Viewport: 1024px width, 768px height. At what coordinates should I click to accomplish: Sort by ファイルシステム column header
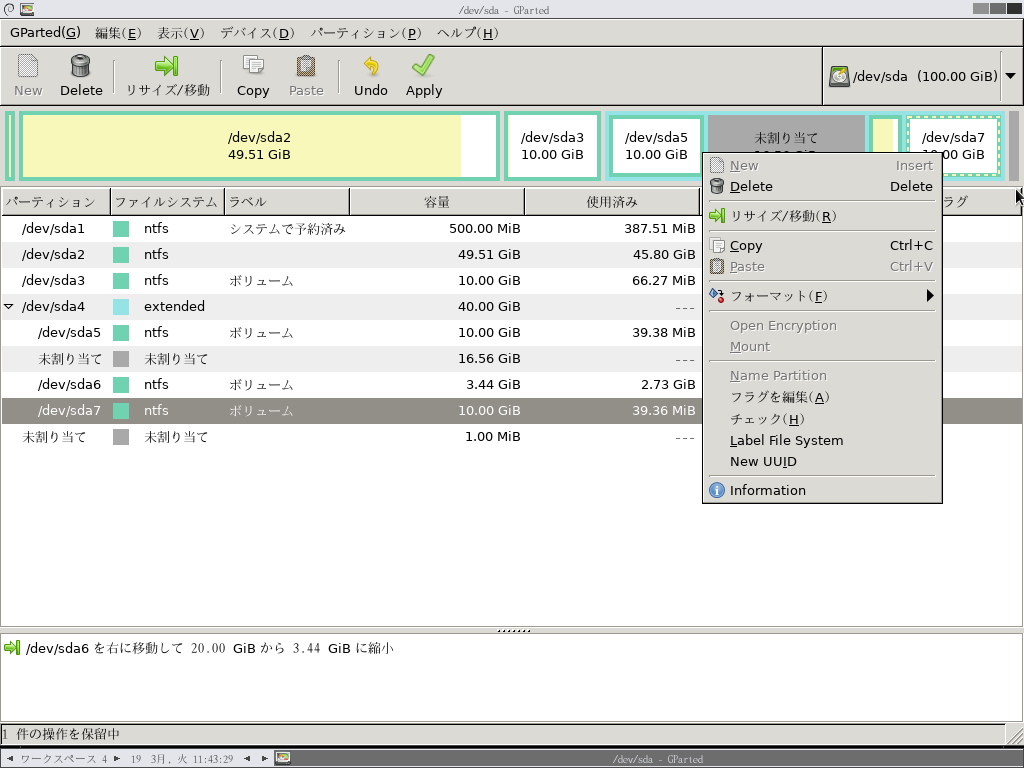pos(167,202)
